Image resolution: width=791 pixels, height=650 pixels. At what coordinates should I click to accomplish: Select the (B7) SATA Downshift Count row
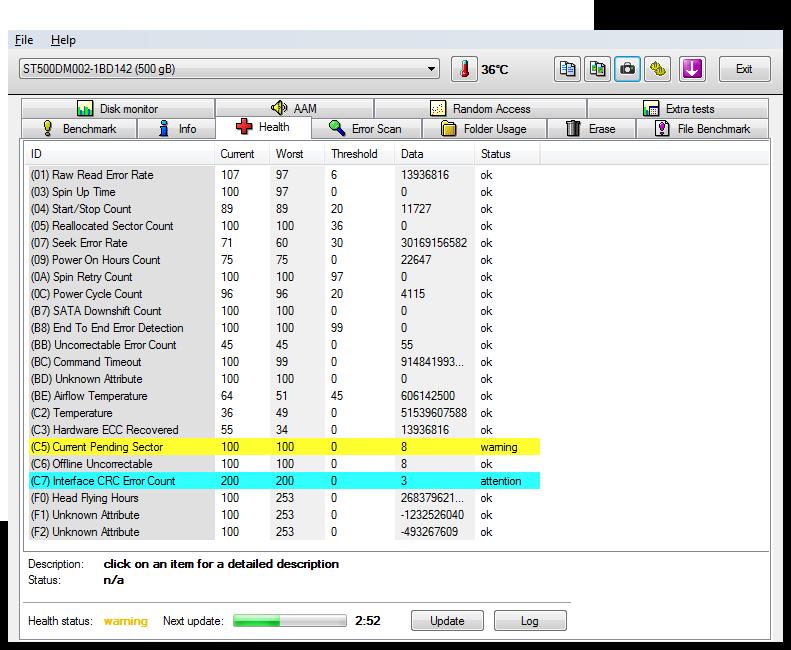point(285,311)
